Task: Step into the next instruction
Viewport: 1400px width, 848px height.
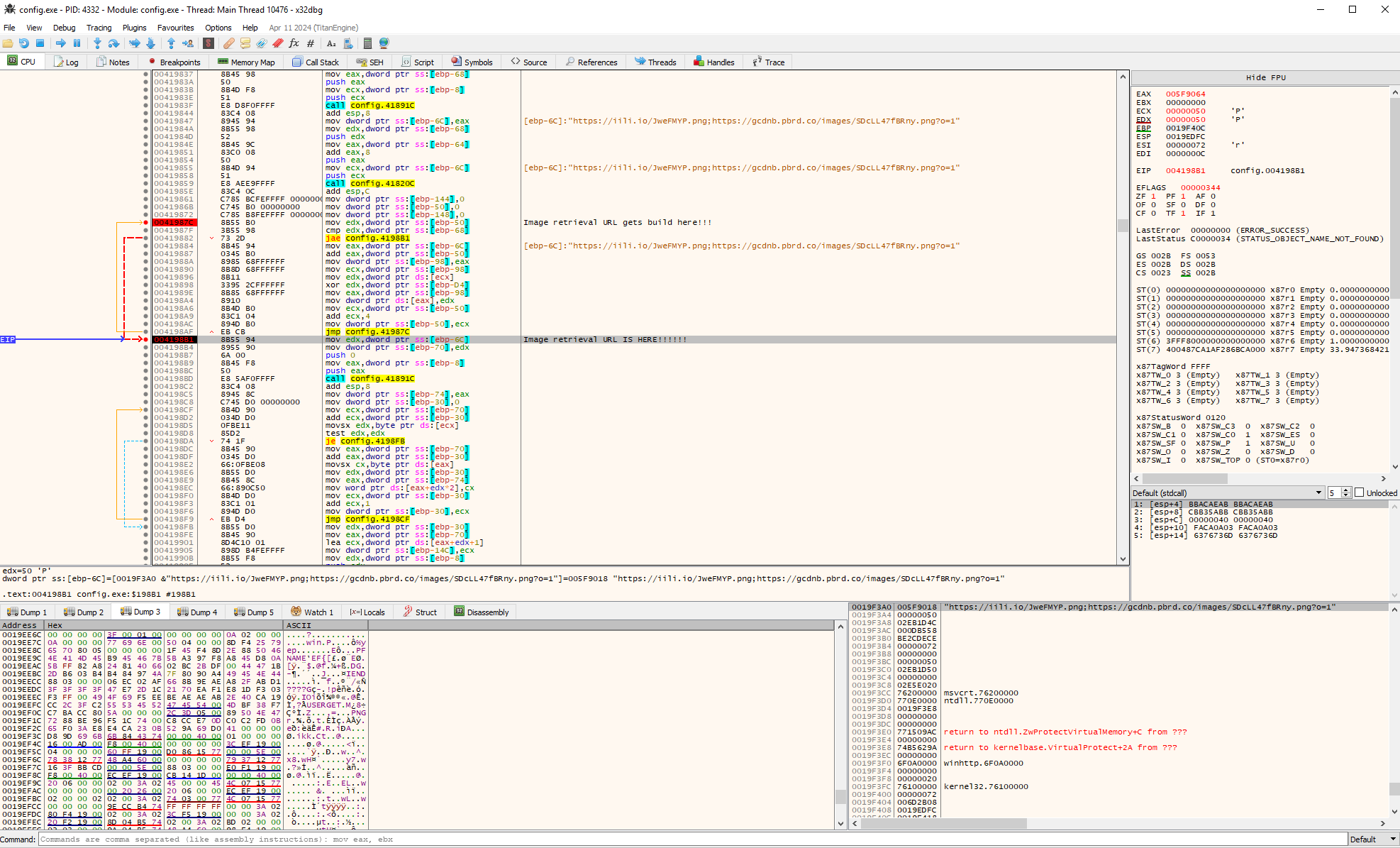Action: pos(96,43)
